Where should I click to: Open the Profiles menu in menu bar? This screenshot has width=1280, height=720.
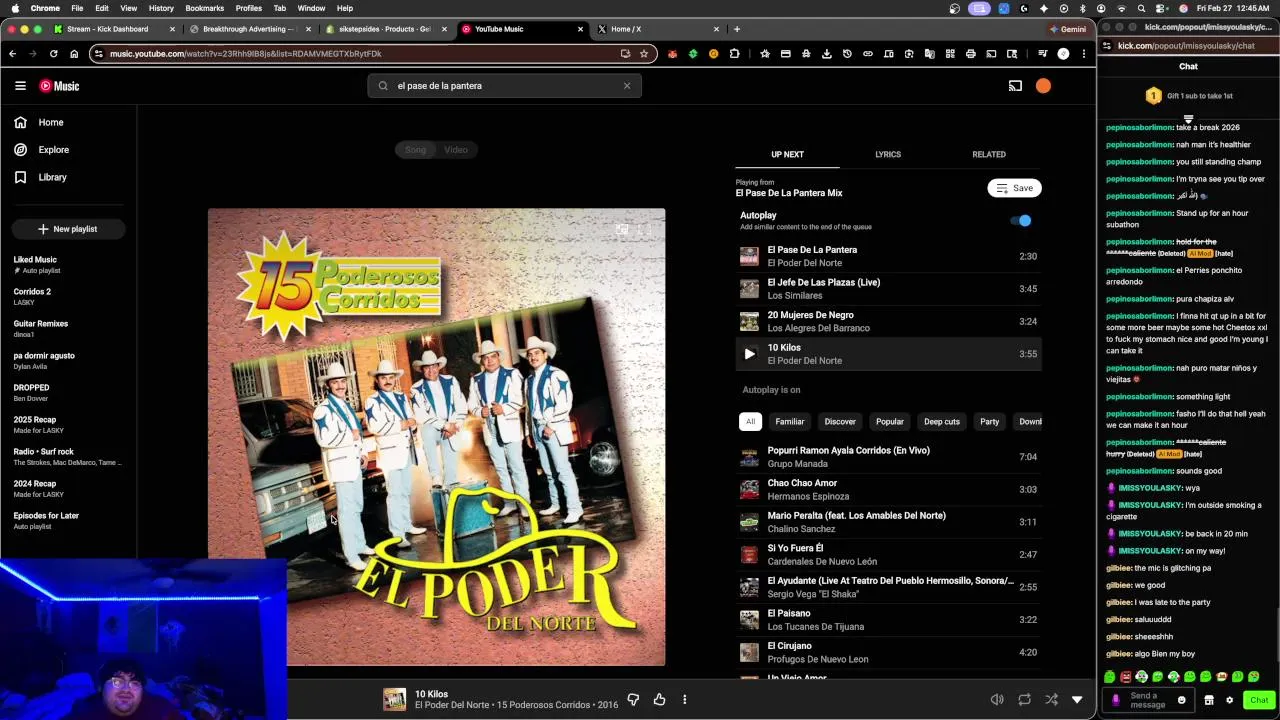(249, 8)
